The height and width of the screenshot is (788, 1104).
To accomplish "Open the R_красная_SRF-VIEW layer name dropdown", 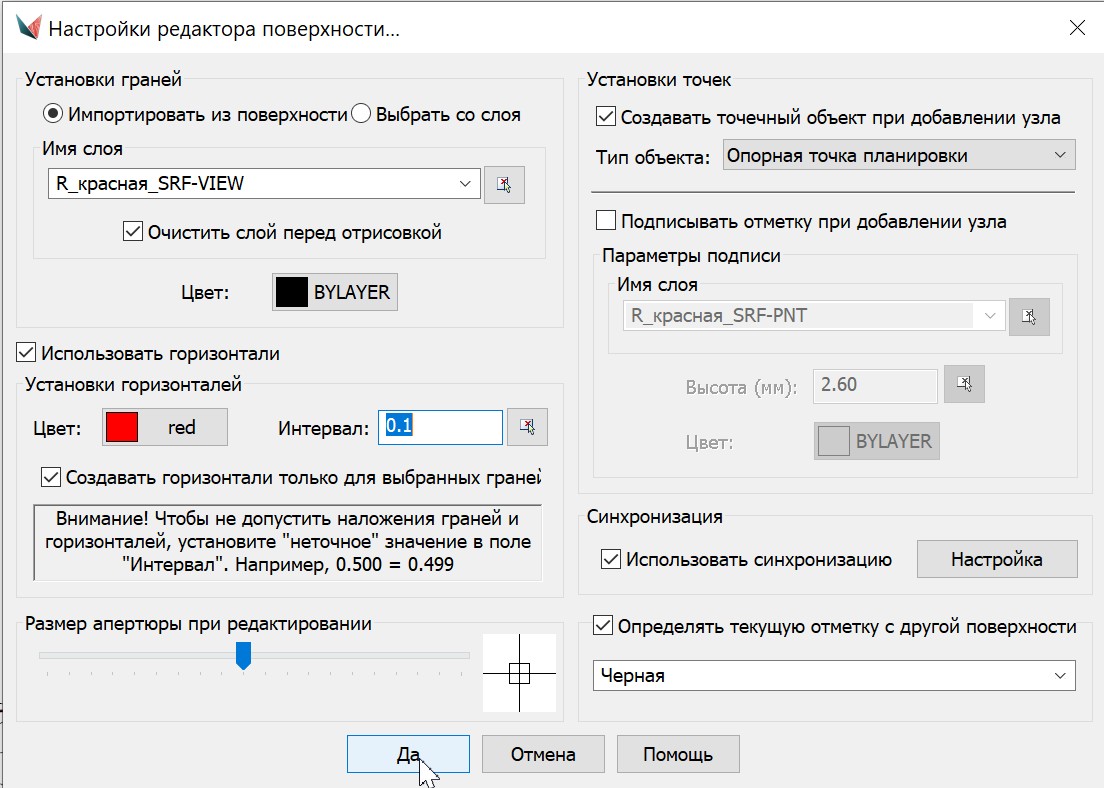I will [464, 184].
